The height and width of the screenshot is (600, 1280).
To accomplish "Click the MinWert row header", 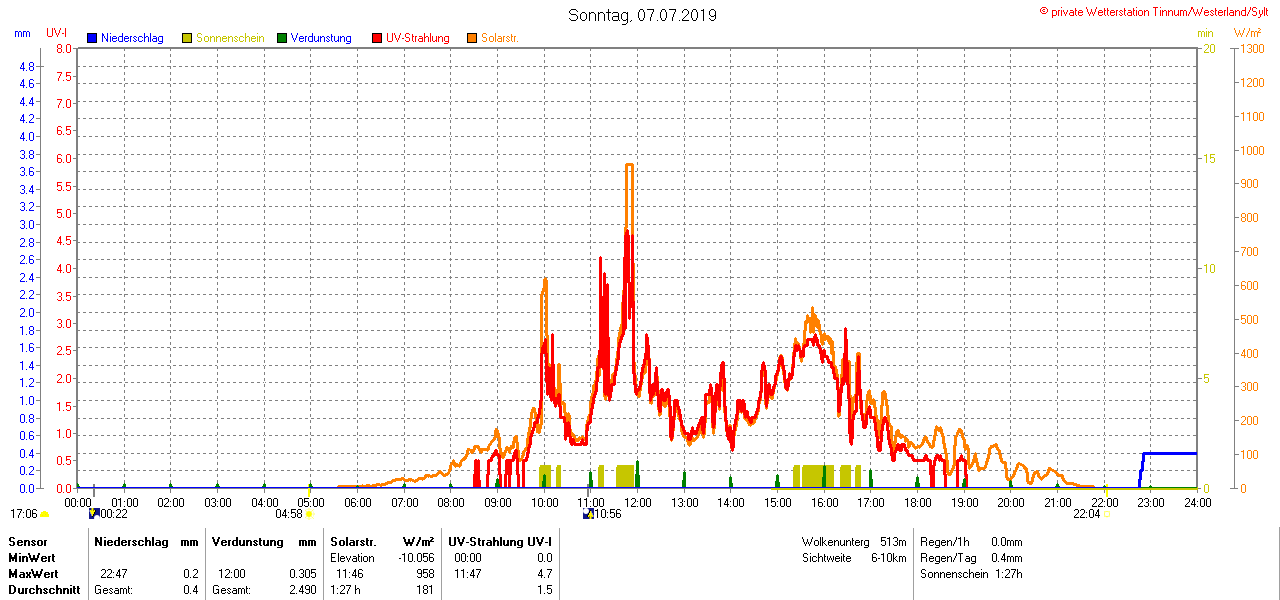I will [32, 558].
